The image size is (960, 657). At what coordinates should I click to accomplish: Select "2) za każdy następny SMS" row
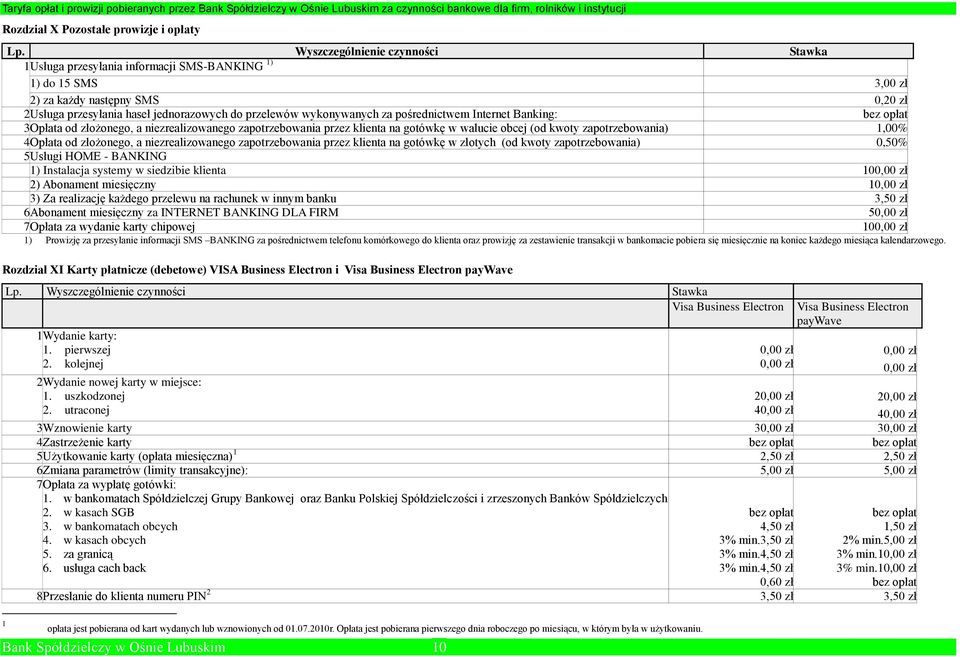pos(94,100)
